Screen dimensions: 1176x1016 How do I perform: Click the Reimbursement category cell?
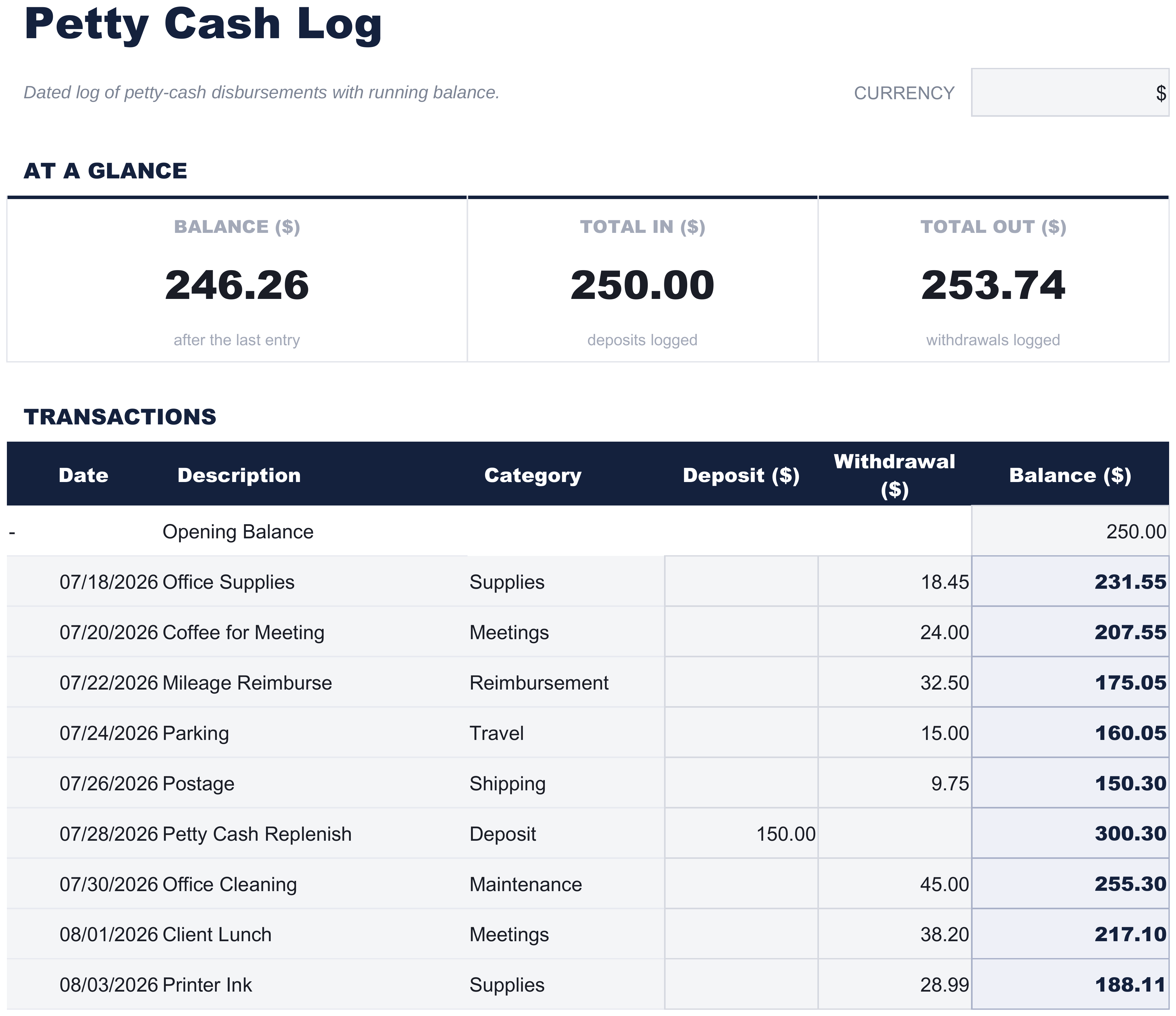(x=566, y=682)
